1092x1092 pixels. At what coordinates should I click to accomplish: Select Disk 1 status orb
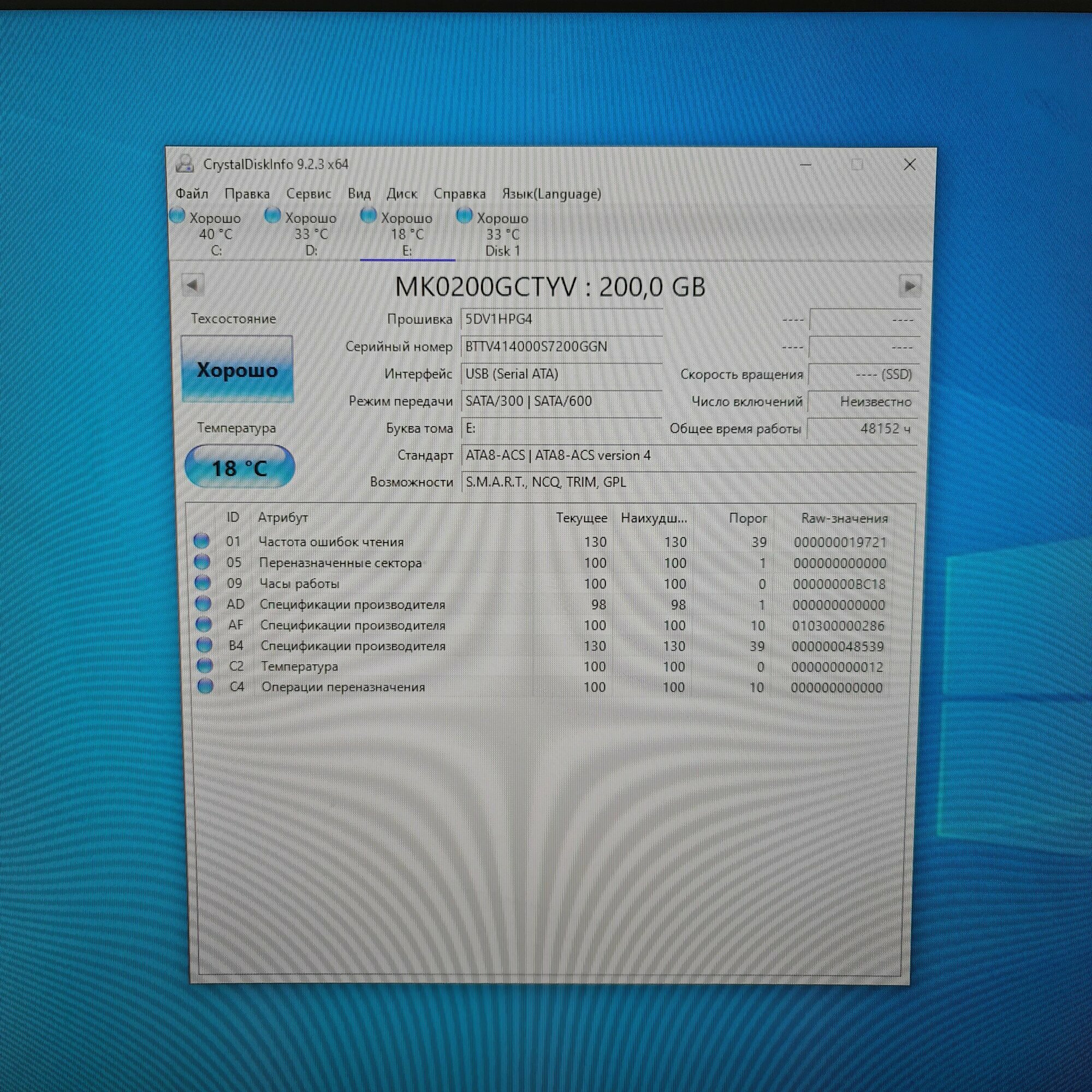[465, 216]
